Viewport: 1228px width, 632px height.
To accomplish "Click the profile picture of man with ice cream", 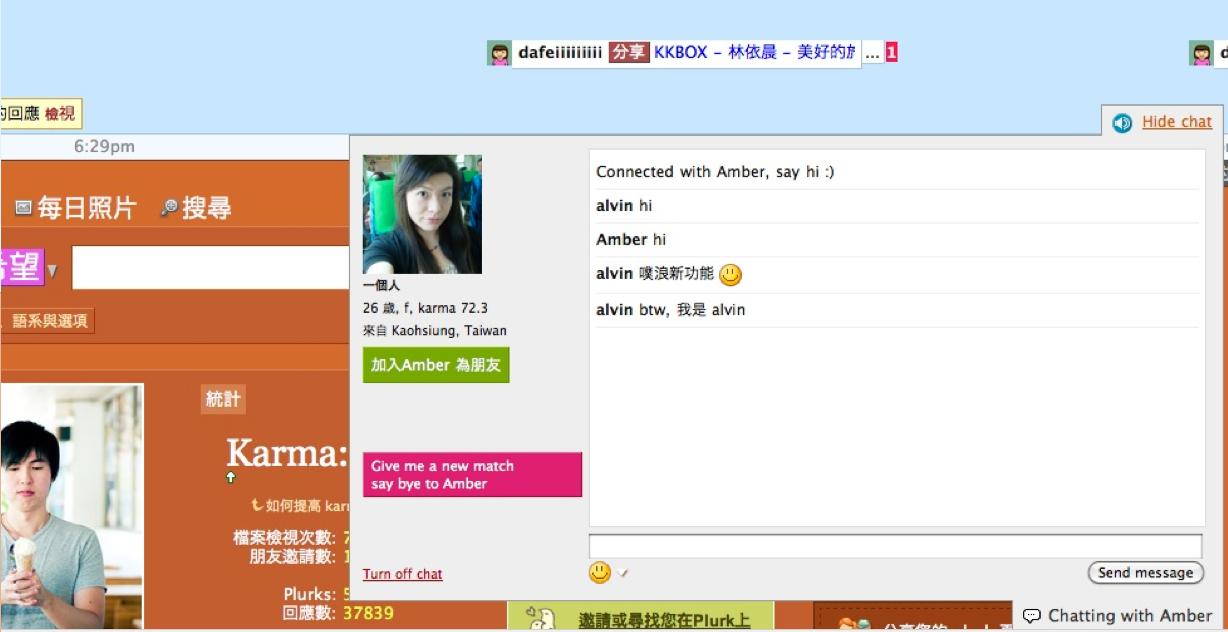I will pos(71,507).
